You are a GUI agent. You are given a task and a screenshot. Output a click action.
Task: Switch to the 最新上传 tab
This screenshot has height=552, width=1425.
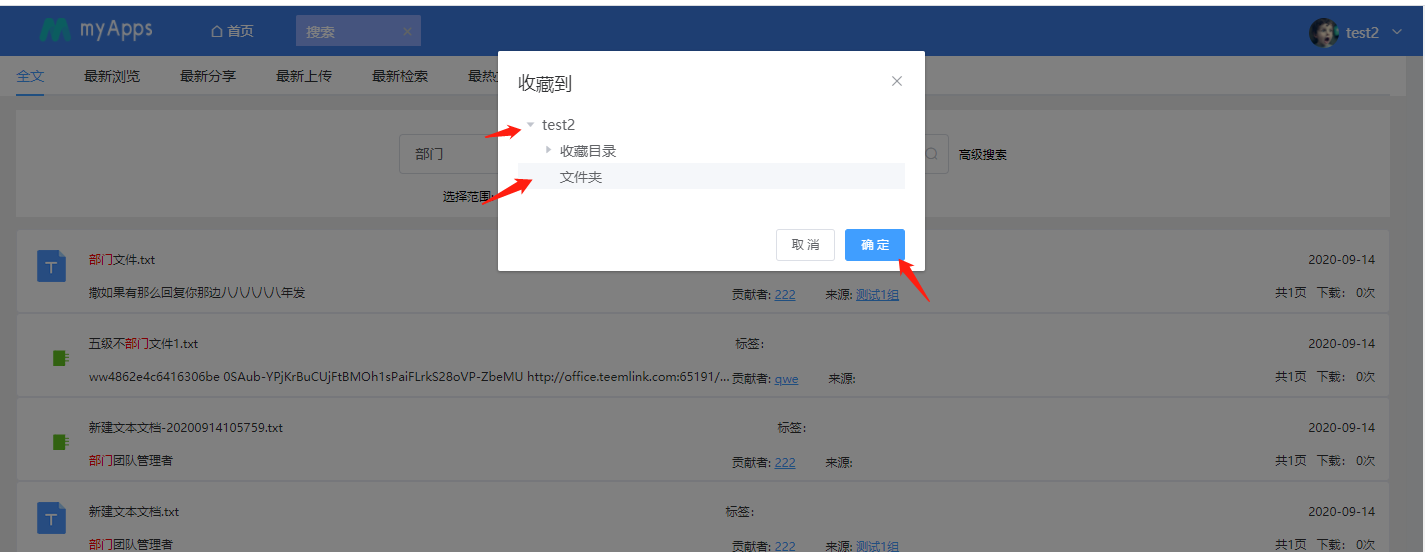(304, 76)
